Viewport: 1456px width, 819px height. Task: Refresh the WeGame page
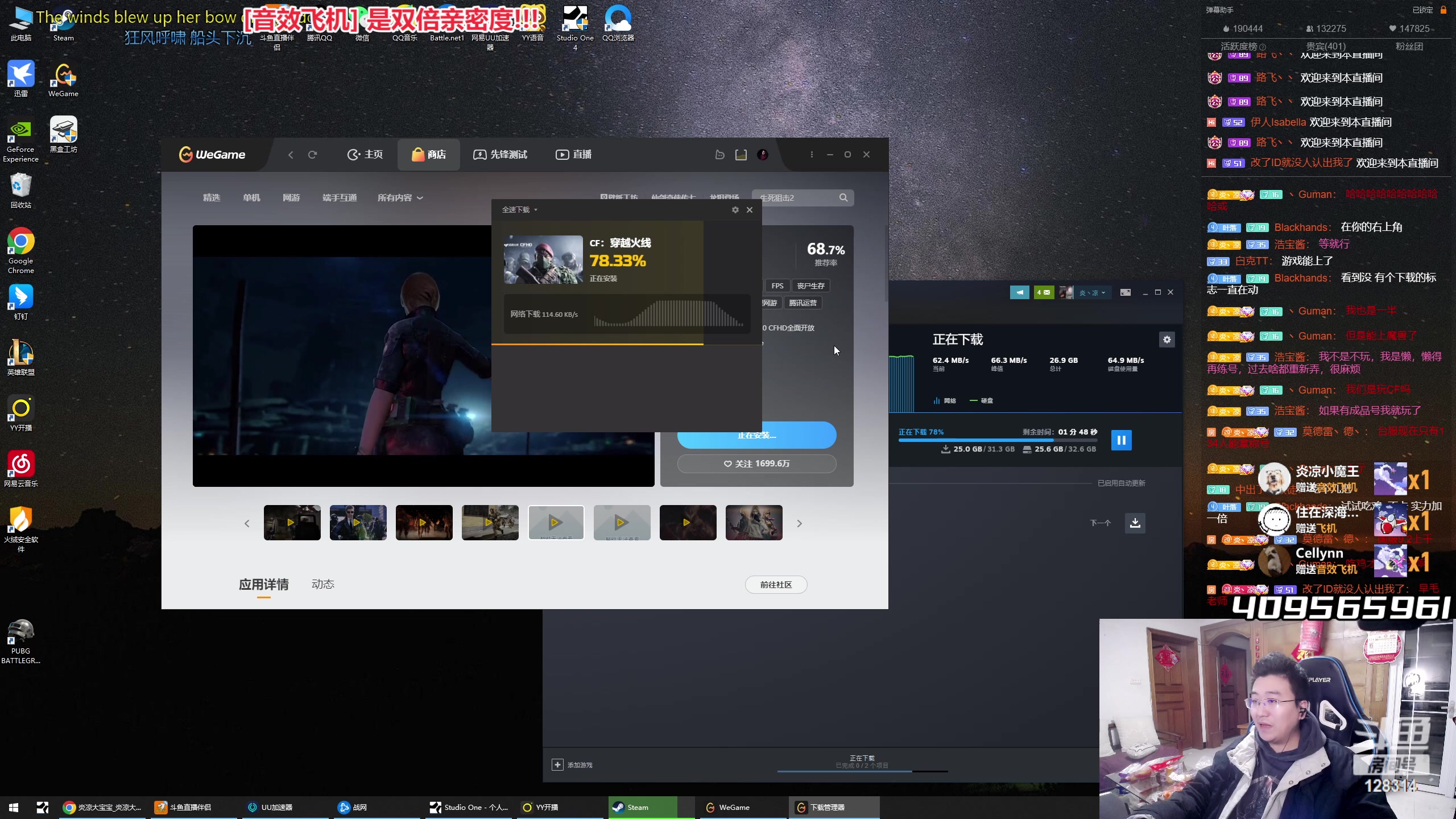pyautogui.click(x=312, y=155)
